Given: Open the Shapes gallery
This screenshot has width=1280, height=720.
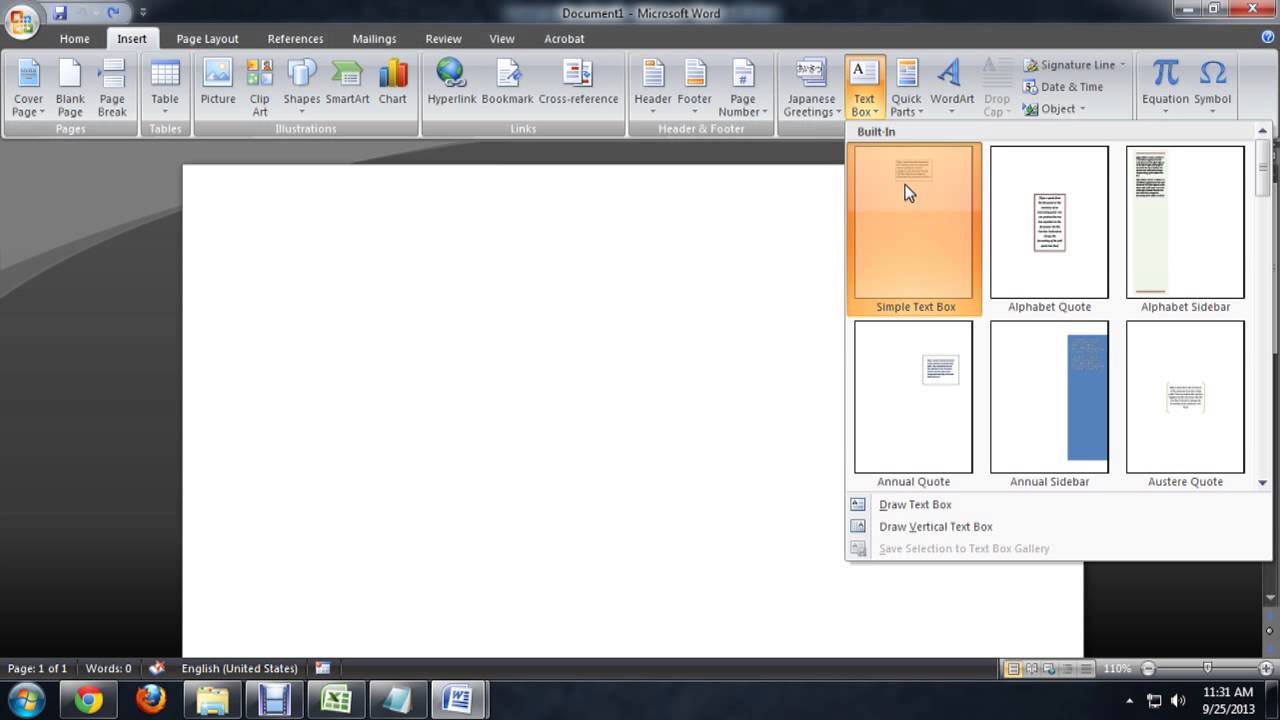Looking at the screenshot, I should click(301, 88).
